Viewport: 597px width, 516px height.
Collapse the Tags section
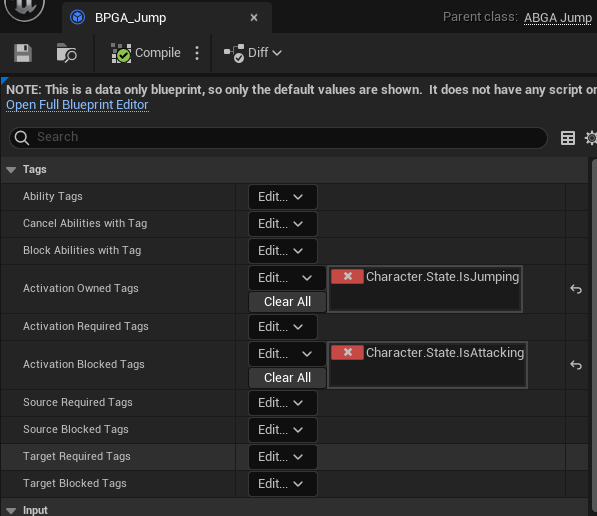(11, 170)
